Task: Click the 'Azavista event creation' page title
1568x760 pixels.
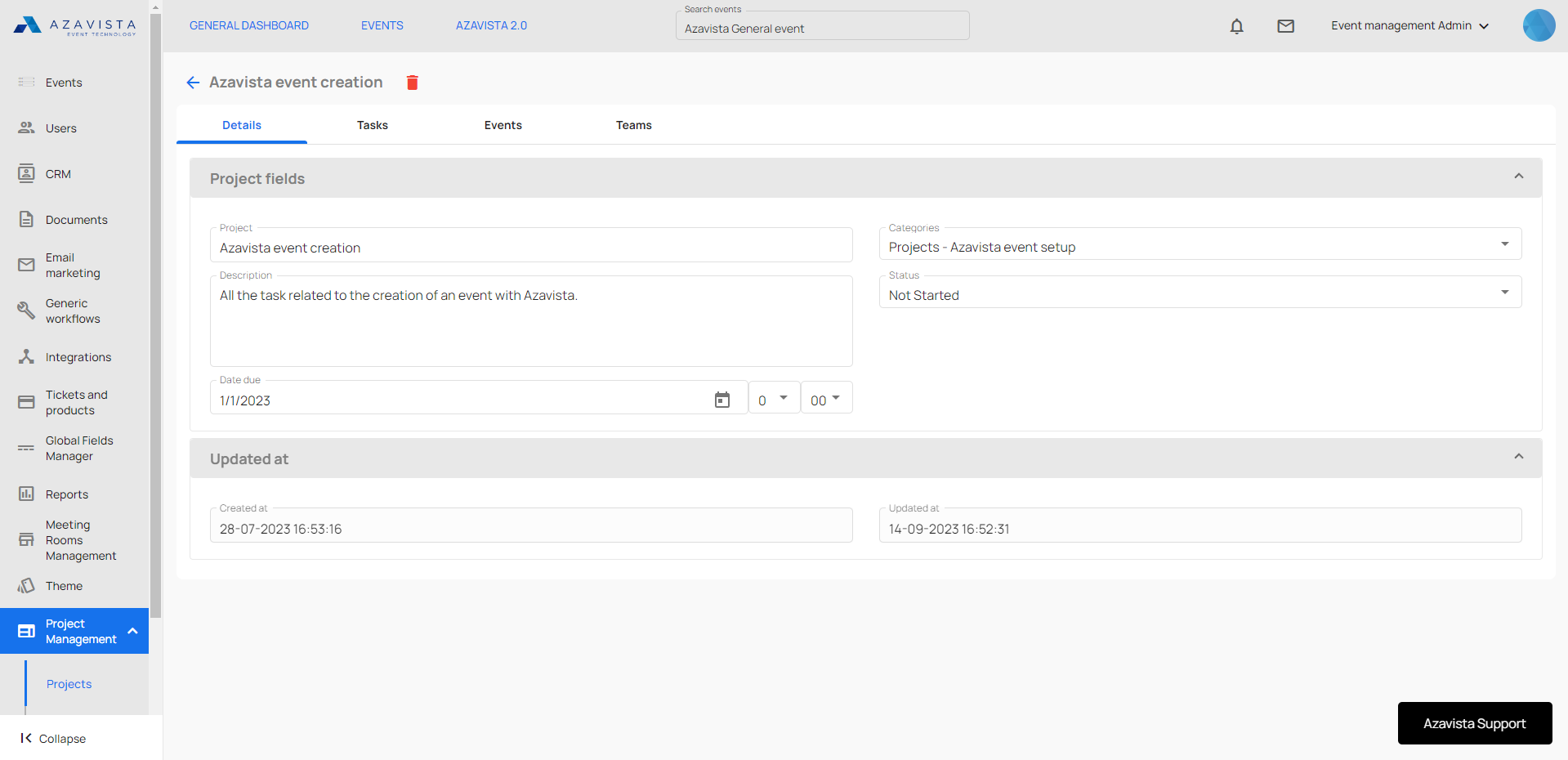Action: (x=296, y=83)
